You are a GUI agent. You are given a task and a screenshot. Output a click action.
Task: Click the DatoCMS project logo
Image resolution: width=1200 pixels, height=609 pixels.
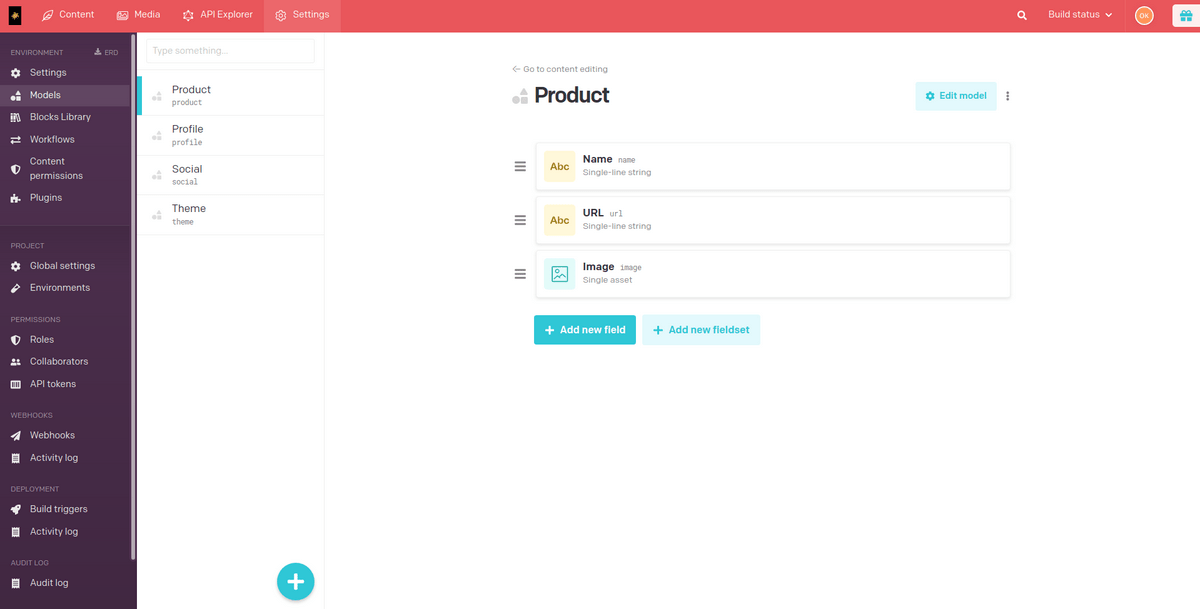(15, 15)
